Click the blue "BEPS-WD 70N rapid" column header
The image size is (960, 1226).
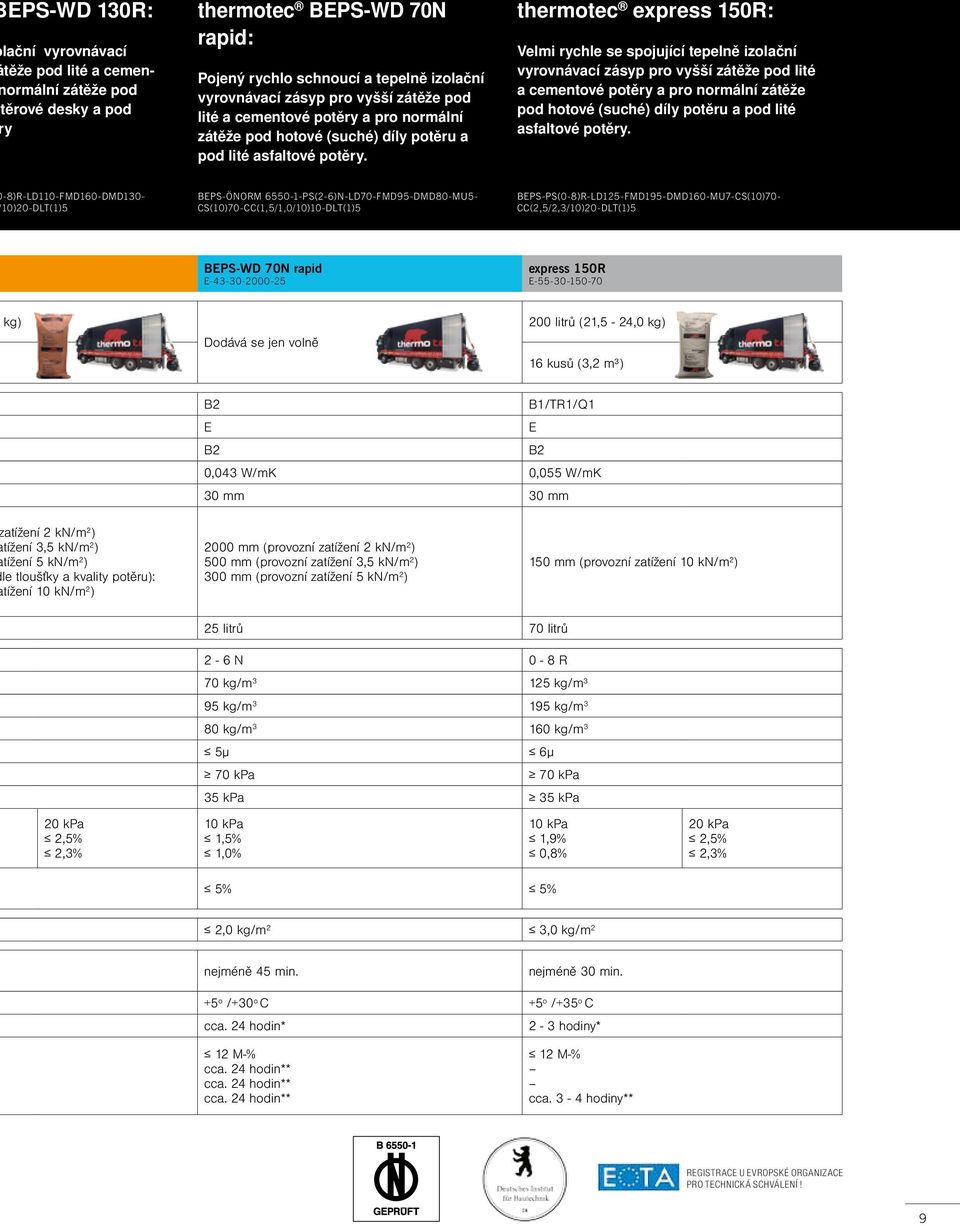coord(359,273)
